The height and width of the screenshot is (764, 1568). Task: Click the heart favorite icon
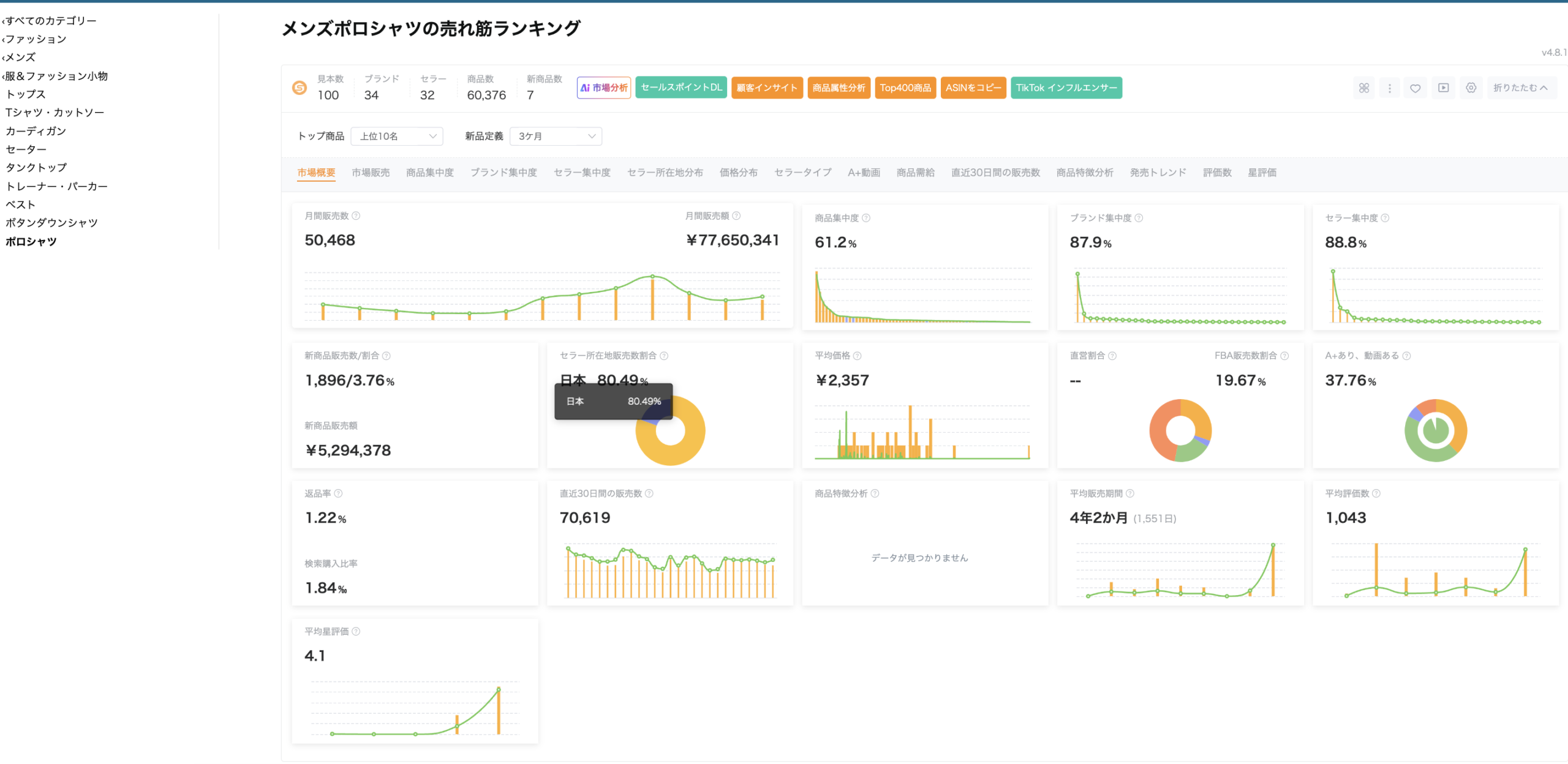pos(1415,88)
